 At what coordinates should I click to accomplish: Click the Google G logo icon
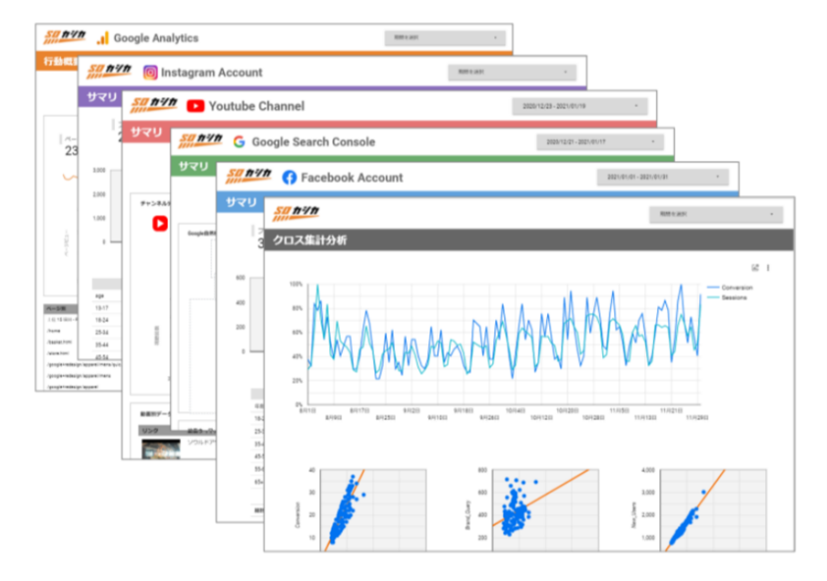pyautogui.click(x=239, y=142)
